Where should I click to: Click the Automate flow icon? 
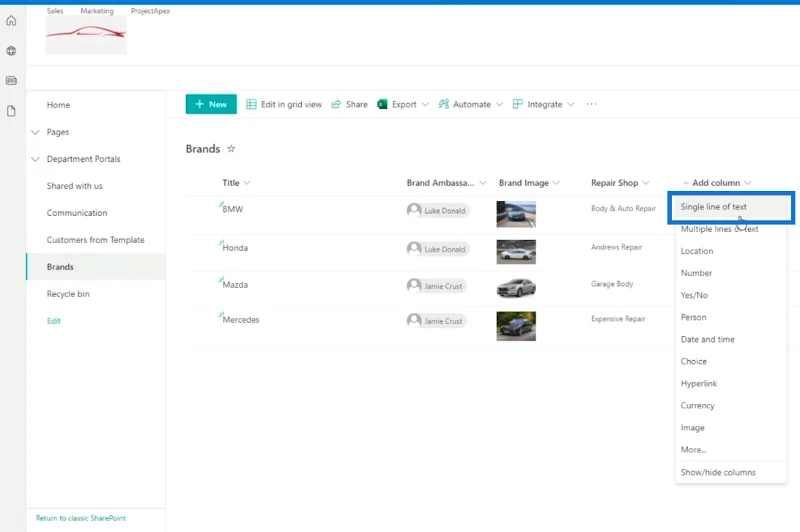pos(444,104)
